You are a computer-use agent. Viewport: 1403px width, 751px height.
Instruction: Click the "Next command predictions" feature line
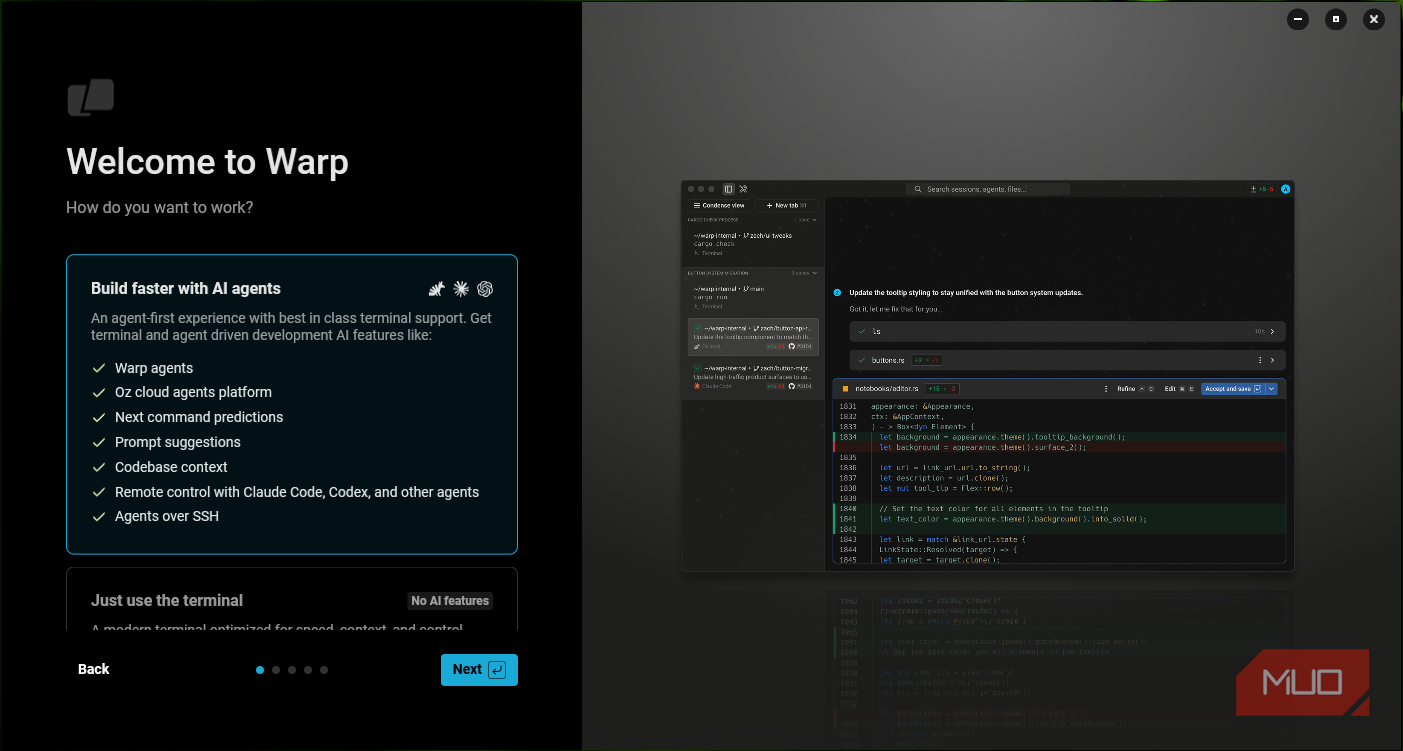(x=199, y=417)
